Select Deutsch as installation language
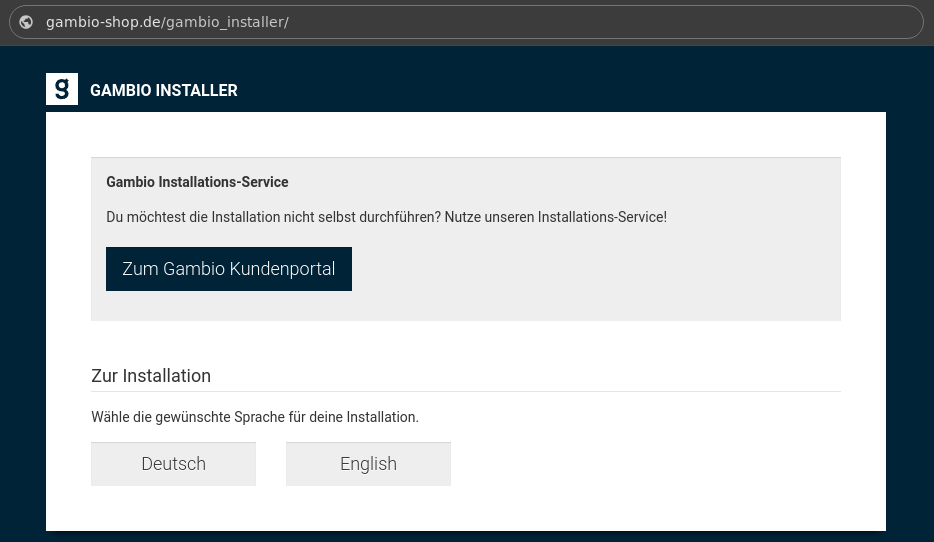This screenshot has height=542, width=934. (x=173, y=463)
